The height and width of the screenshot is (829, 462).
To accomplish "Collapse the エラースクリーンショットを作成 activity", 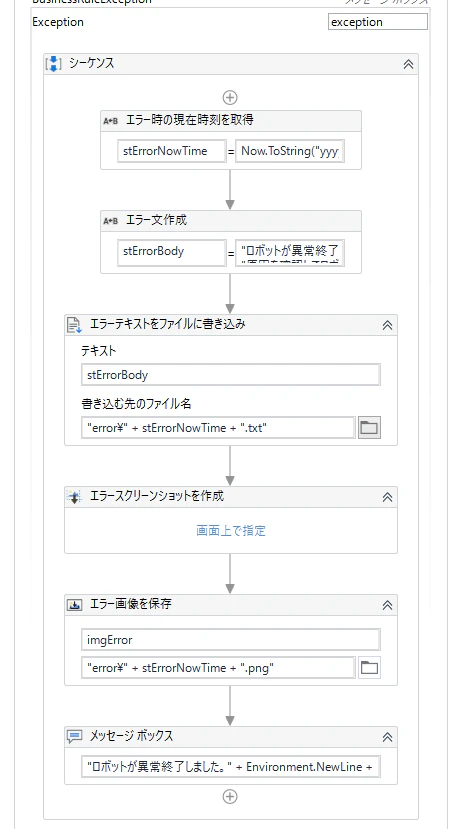I will (x=387, y=497).
